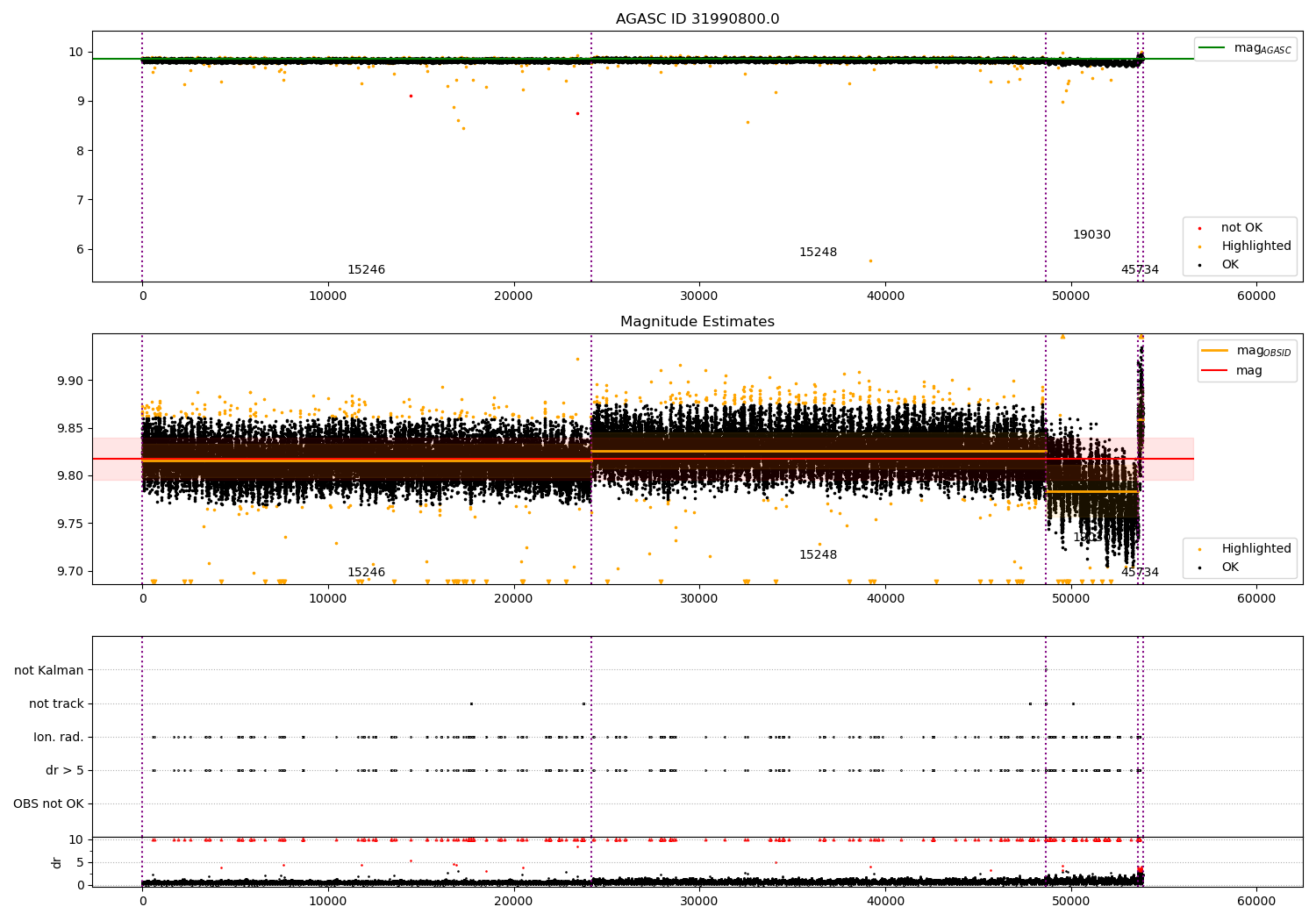Click OBSID label 15248 in Magnitude Estimates plot
The height and width of the screenshot is (921, 1316).
(x=818, y=555)
